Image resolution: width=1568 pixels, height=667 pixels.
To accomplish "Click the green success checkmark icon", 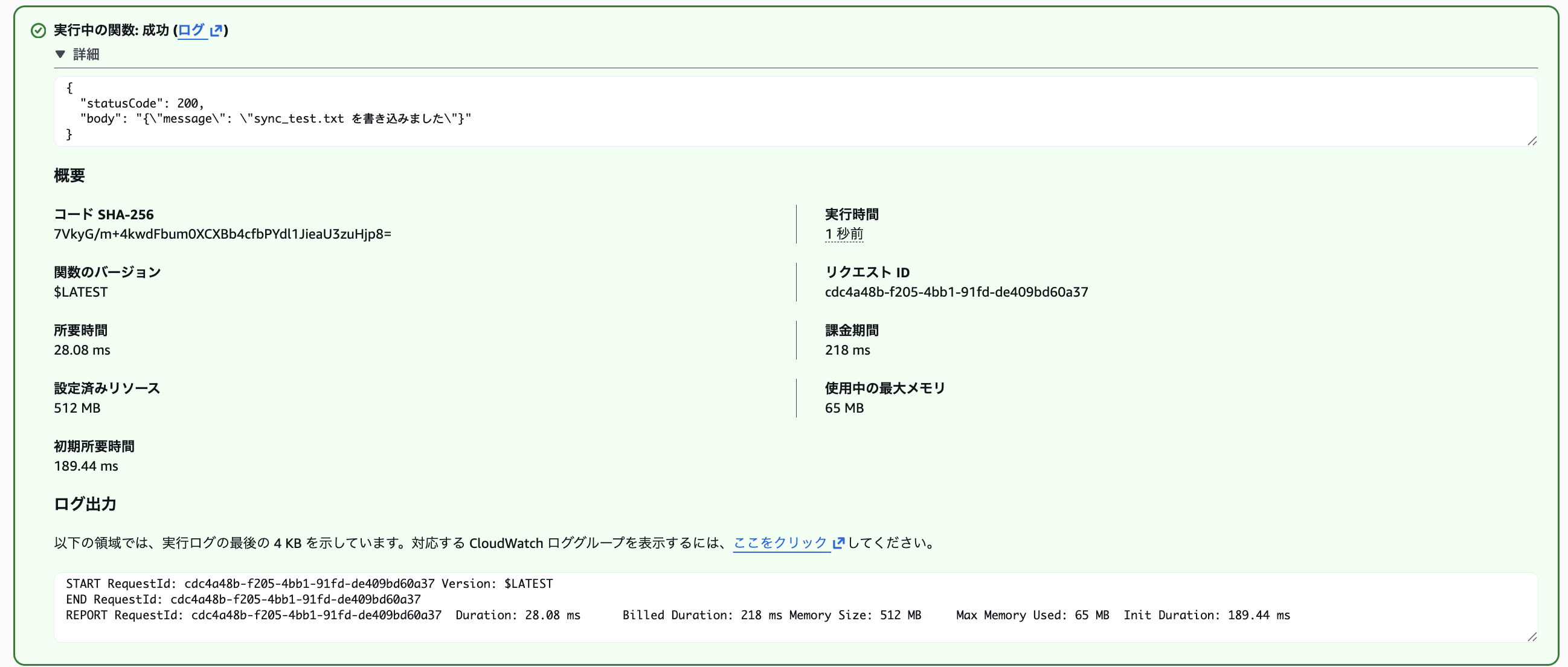I will tap(37, 30).
